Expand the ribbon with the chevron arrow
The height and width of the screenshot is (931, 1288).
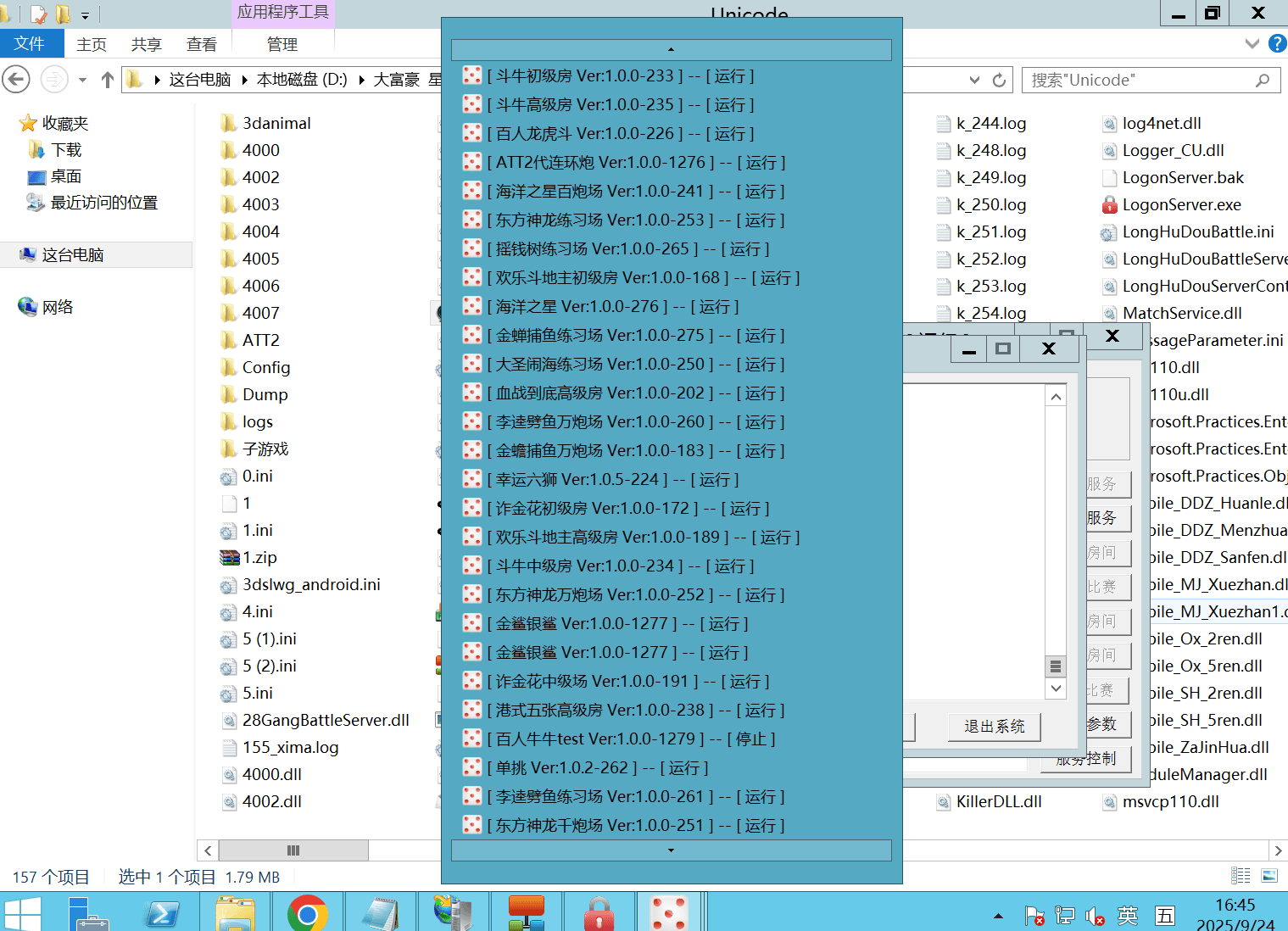pyautogui.click(x=1252, y=43)
